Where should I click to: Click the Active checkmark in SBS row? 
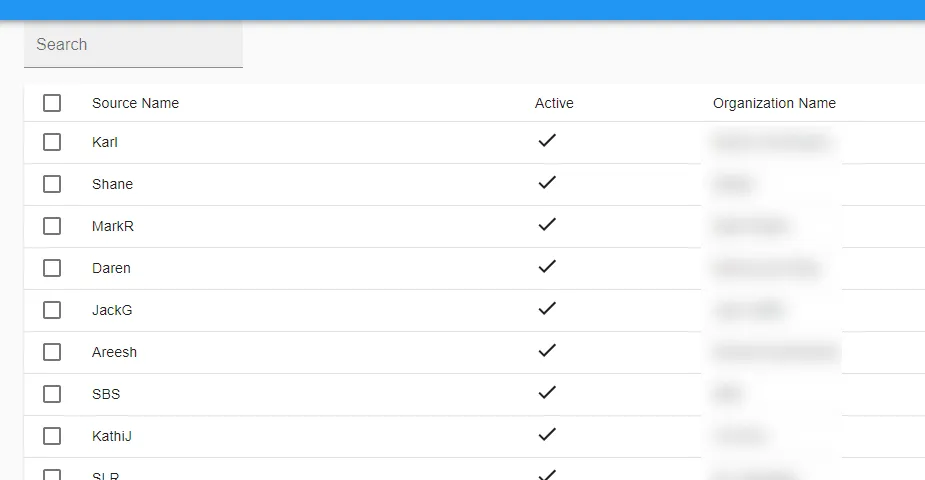click(546, 393)
